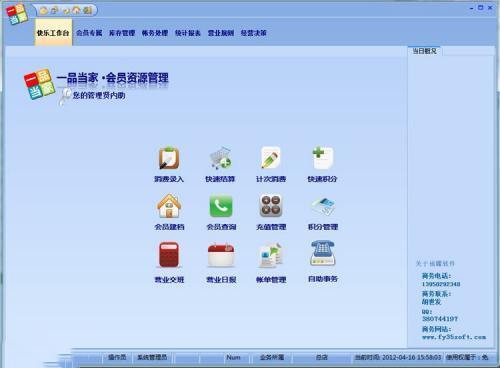Switch to the 会员专属 tab
Viewport: 500px width, 368px height.
point(89,33)
